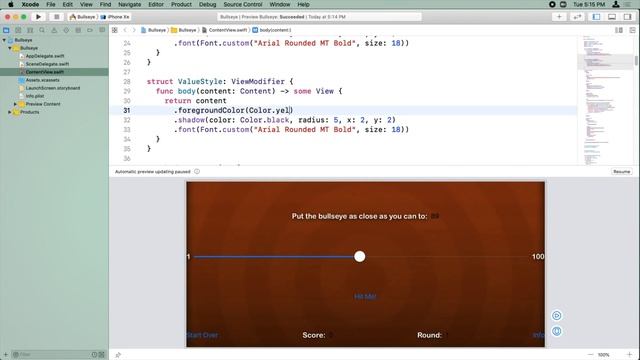Viewport: 640px width, 360px height.
Task: Click Info button in preview
Action: (x=539, y=335)
